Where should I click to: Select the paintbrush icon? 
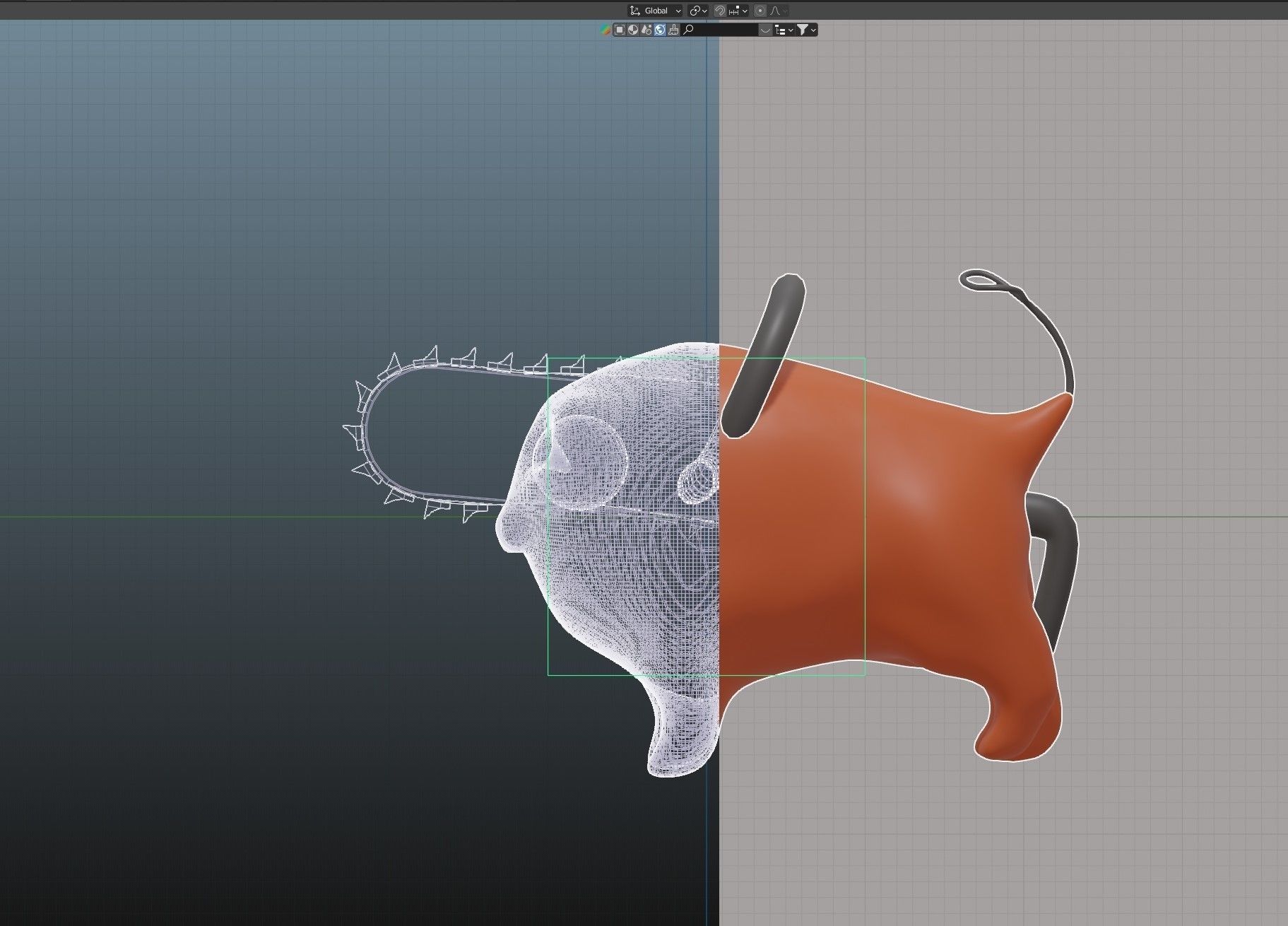click(673, 30)
